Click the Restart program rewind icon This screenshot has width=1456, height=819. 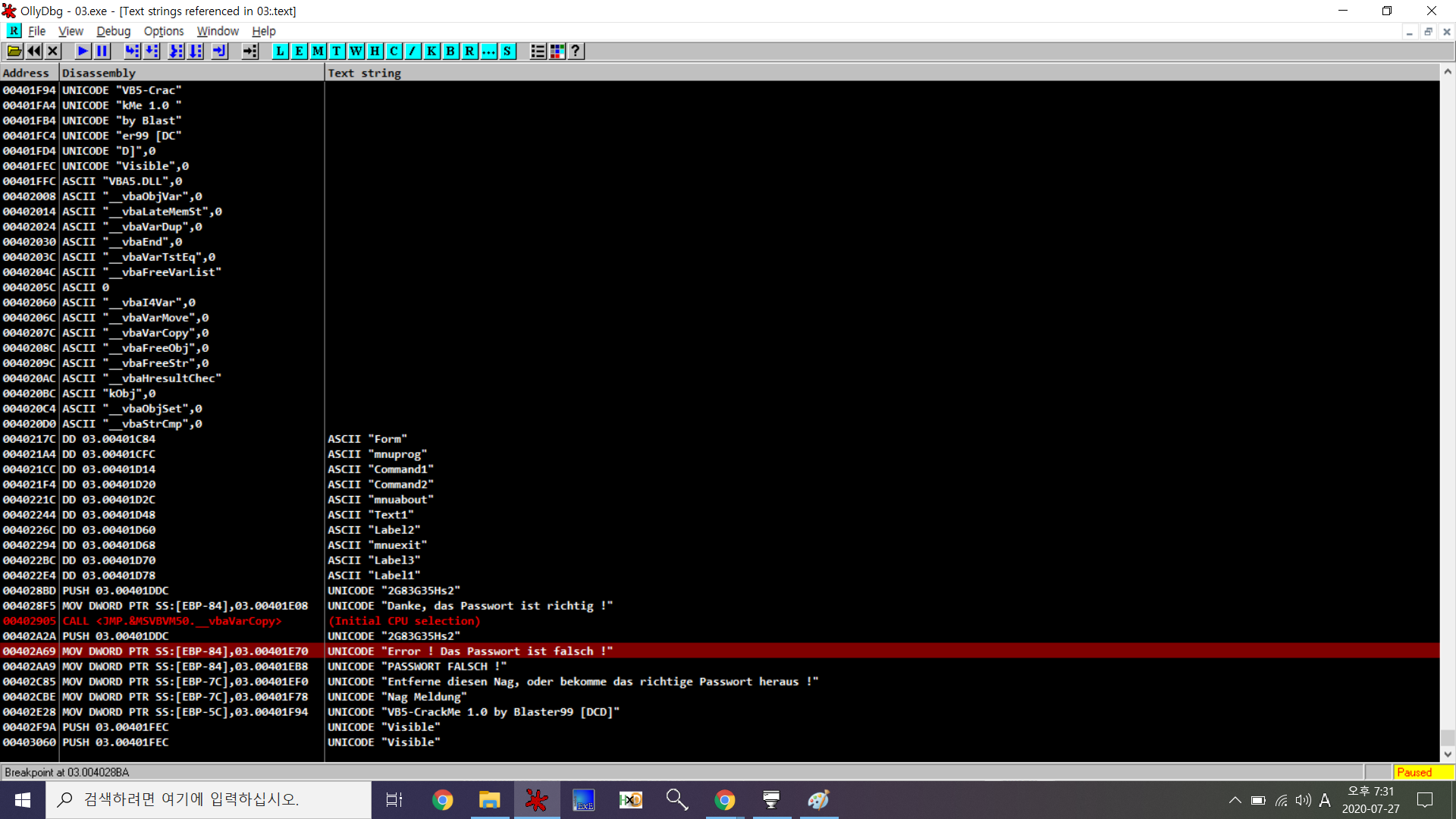click(x=34, y=51)
